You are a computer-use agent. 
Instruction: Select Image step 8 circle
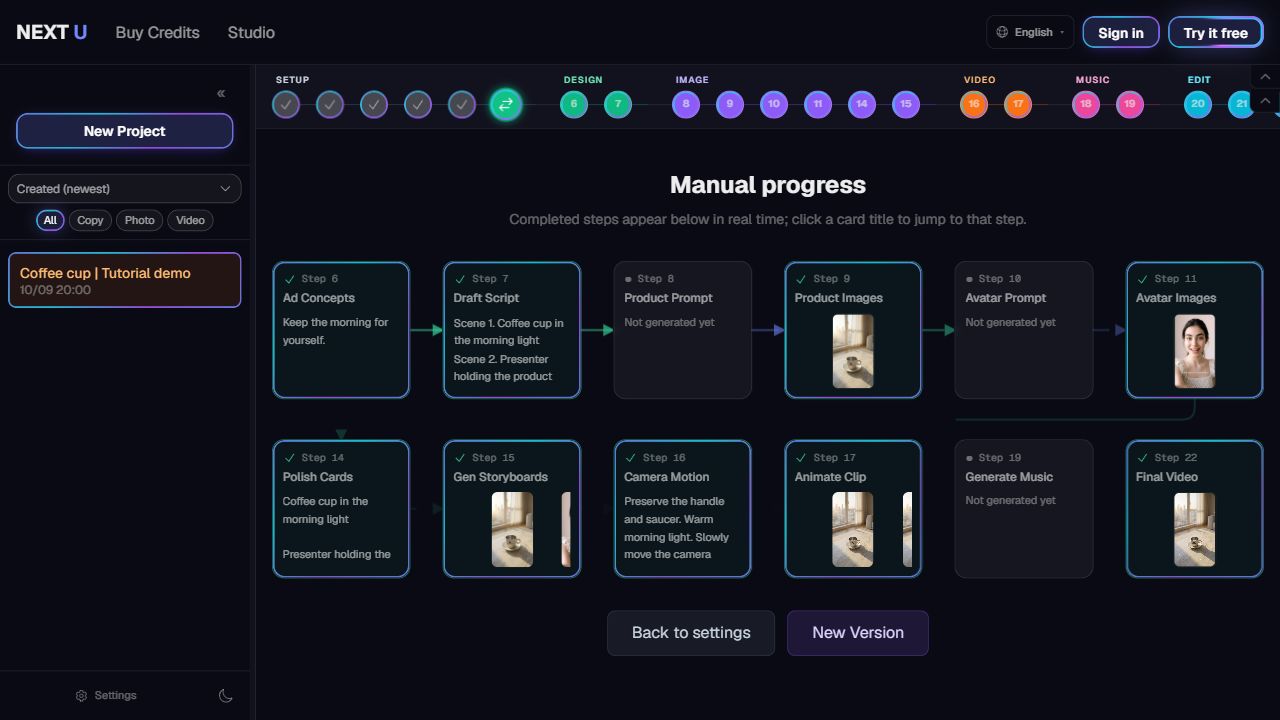point(686,104)
